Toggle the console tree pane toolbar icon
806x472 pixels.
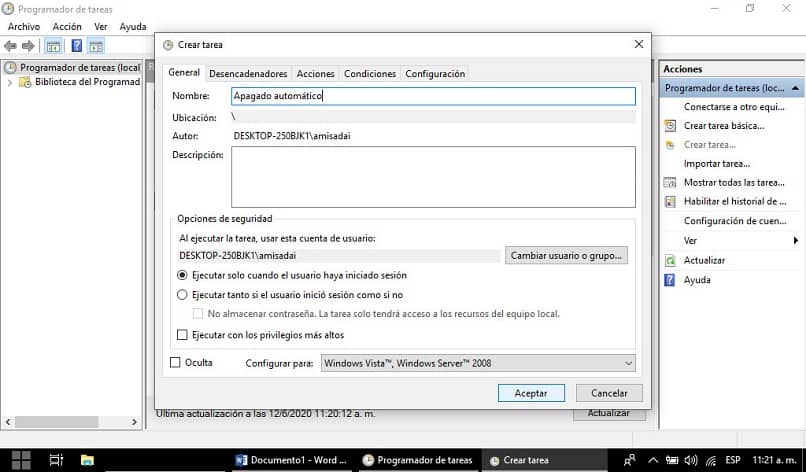point(53,46)
